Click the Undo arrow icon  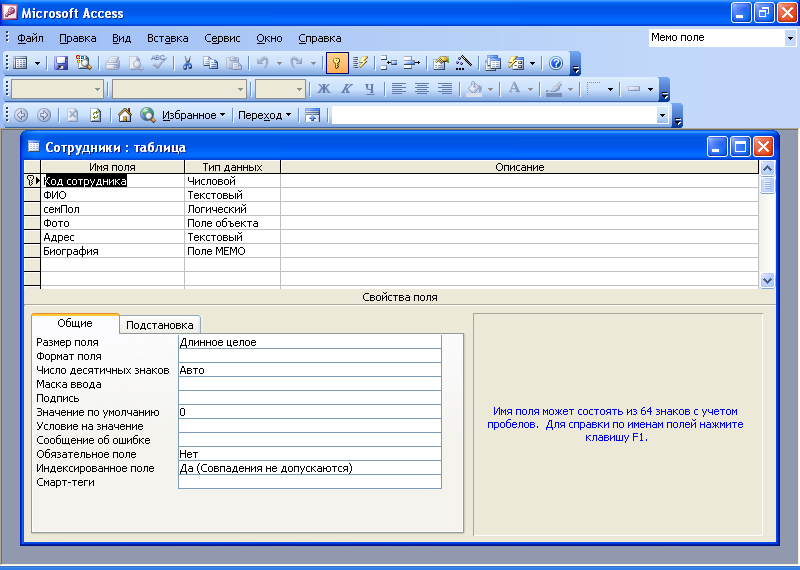(x=263, y=63)
